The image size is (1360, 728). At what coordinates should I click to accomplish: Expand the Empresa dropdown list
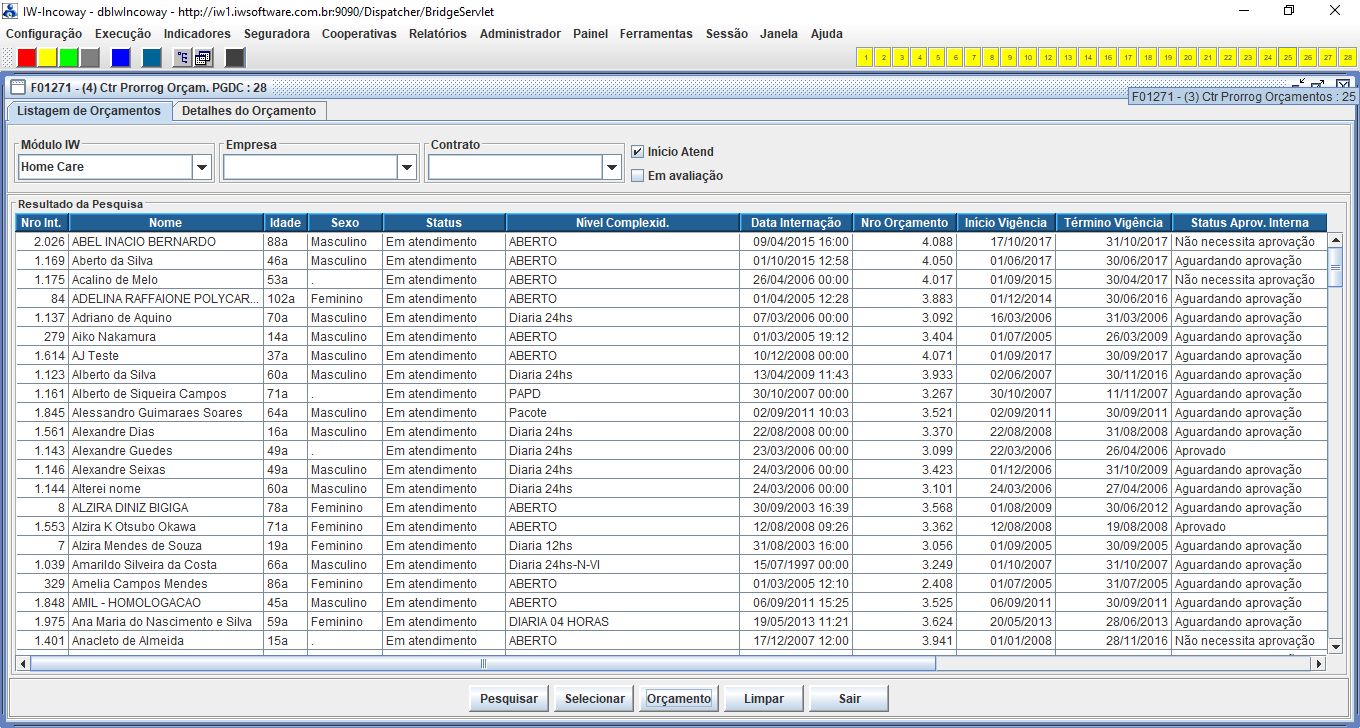[x=407, y=168]
